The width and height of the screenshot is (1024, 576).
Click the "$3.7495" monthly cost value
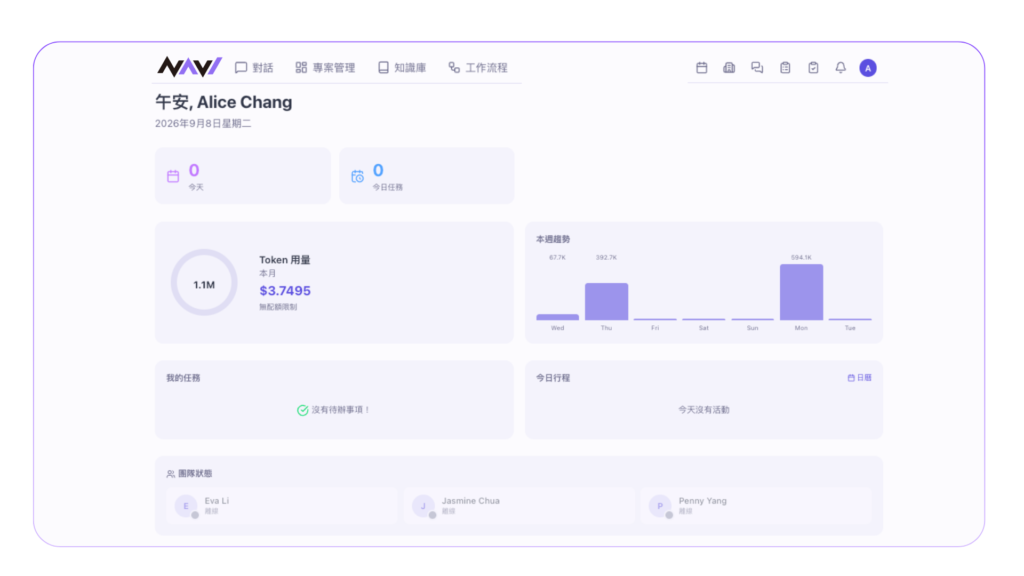[x=285, y=291]
